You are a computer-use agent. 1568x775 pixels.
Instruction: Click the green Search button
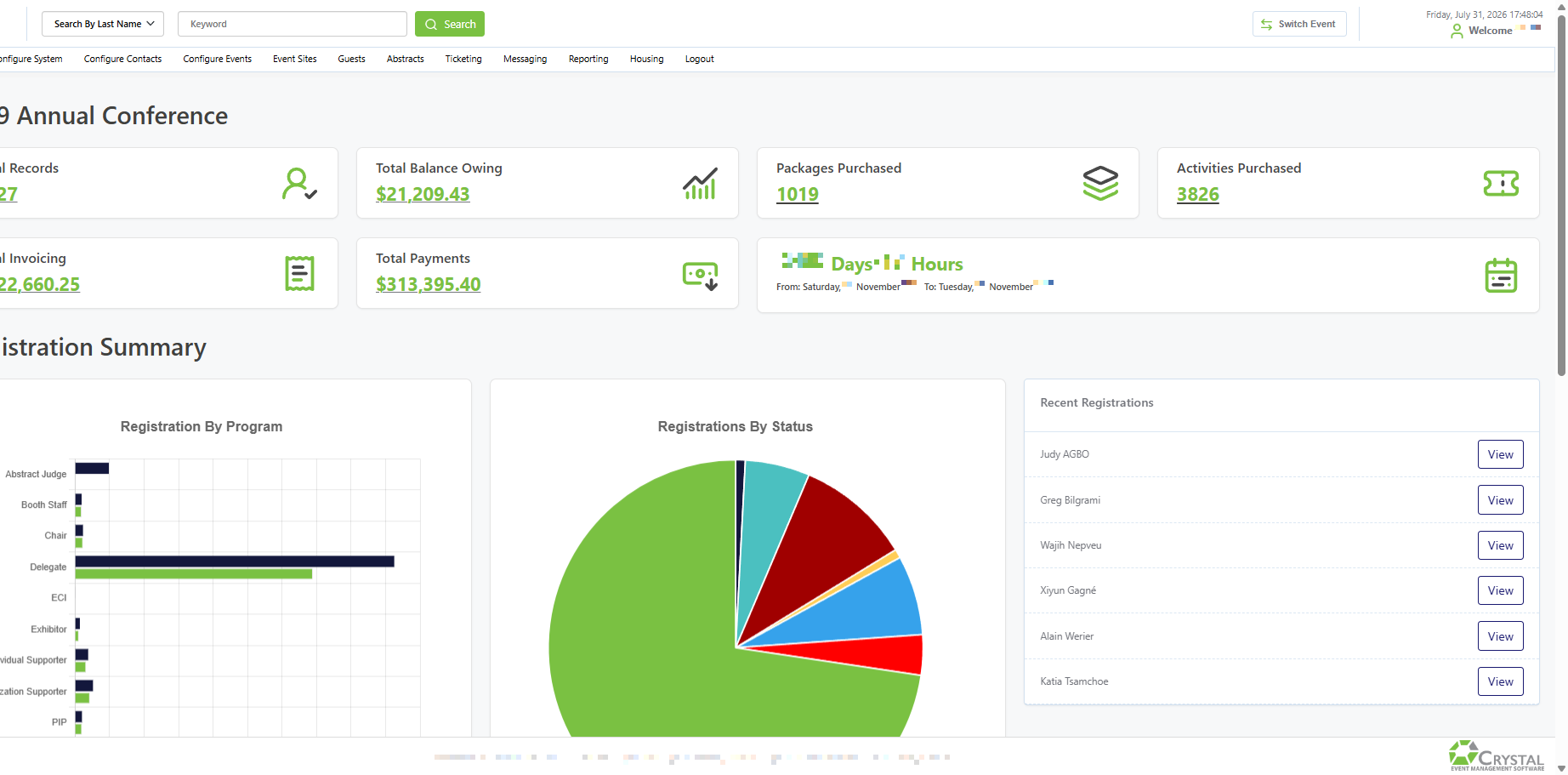450,24
